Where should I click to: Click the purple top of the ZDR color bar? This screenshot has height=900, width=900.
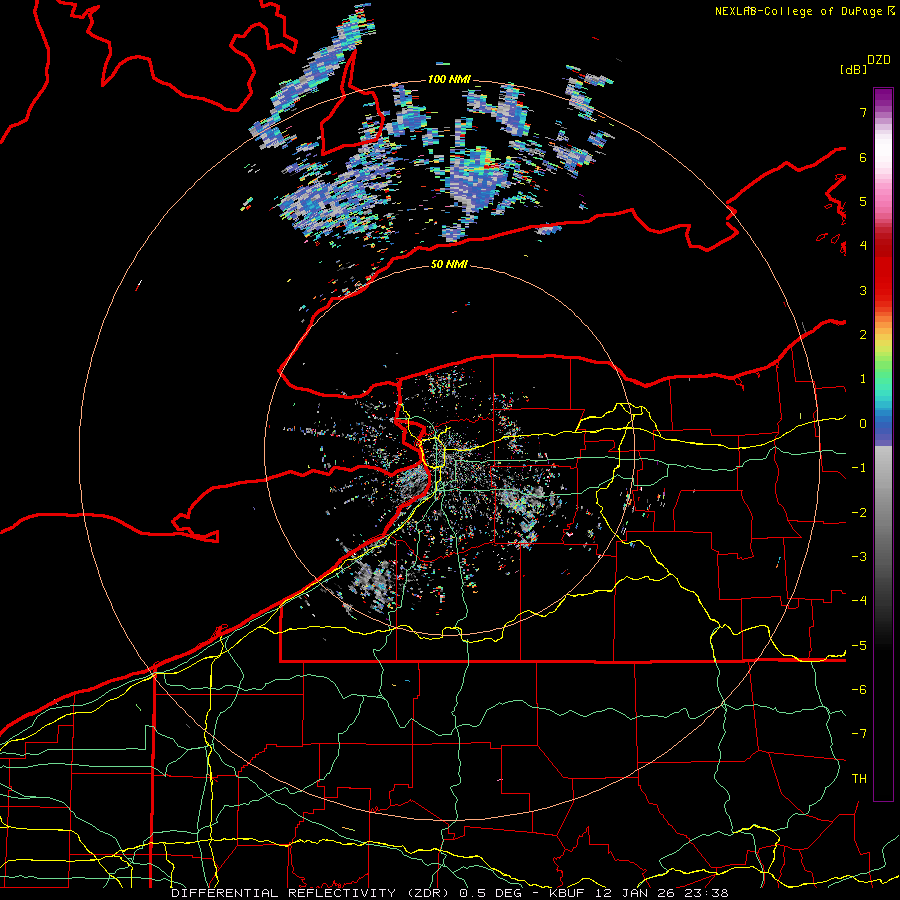(883, 98)
